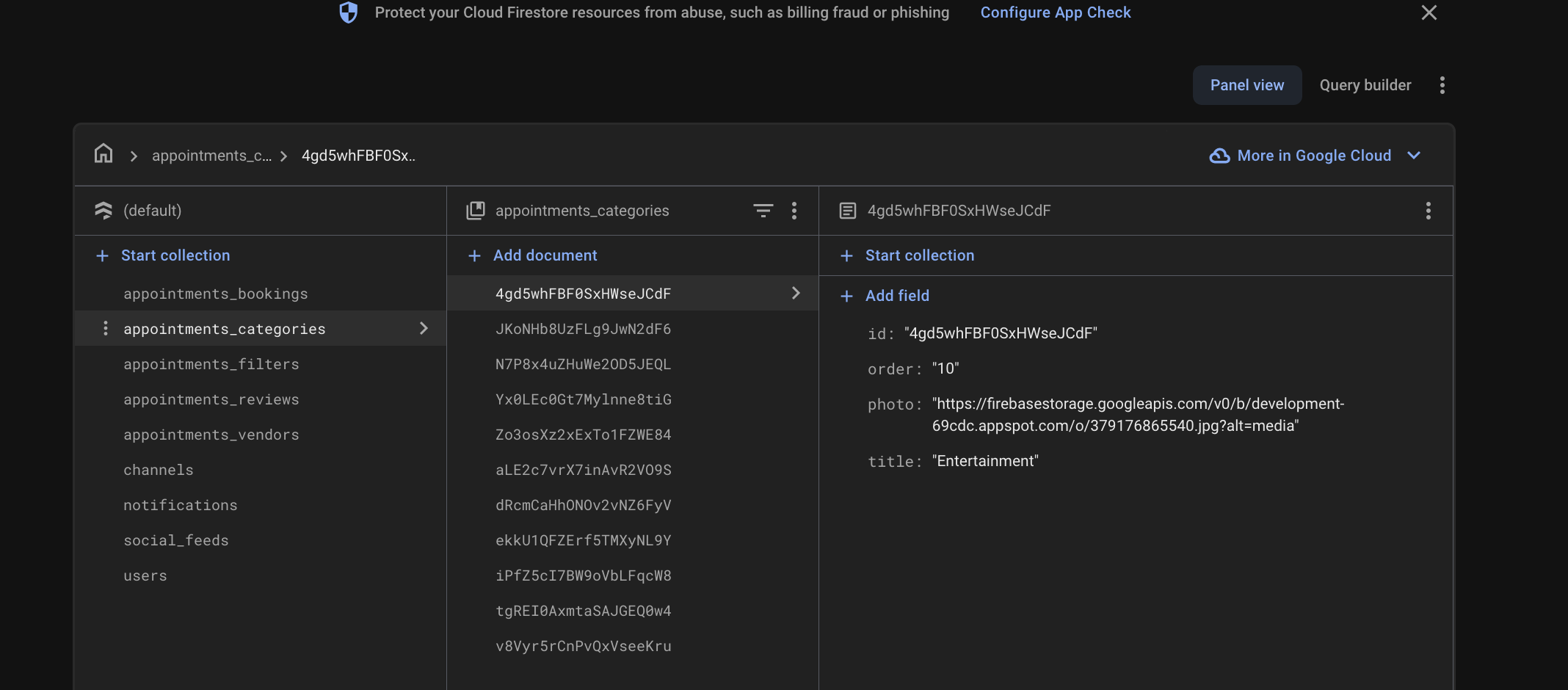Image resolution: width=1568 pixels, height=690 pixels.
Task: Click the order field value "10"
Action: pos(945,368)
